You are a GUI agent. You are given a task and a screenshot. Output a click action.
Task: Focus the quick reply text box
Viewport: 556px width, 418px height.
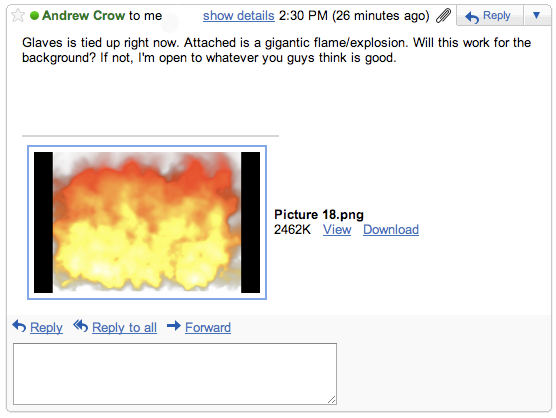click(175, 374)
